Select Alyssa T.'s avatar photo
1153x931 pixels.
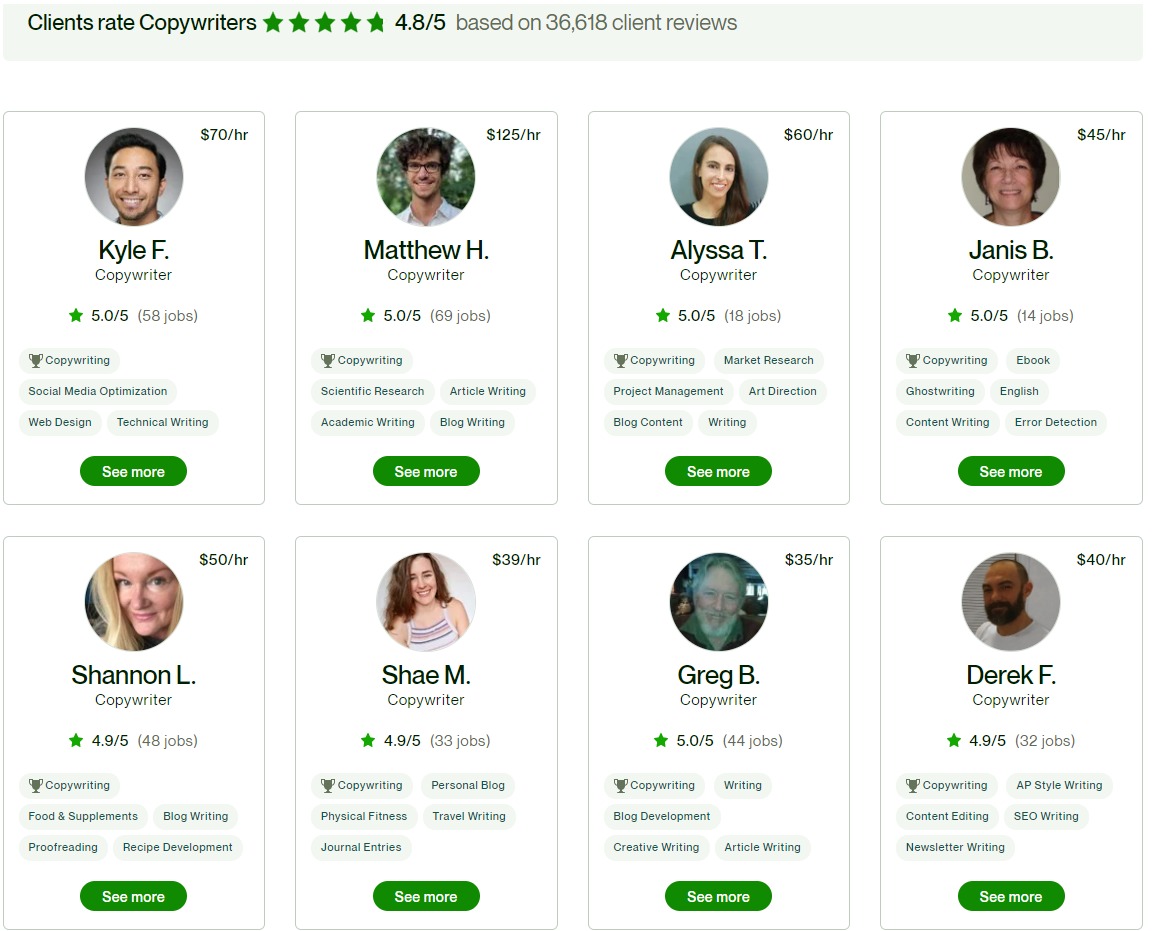718,176
